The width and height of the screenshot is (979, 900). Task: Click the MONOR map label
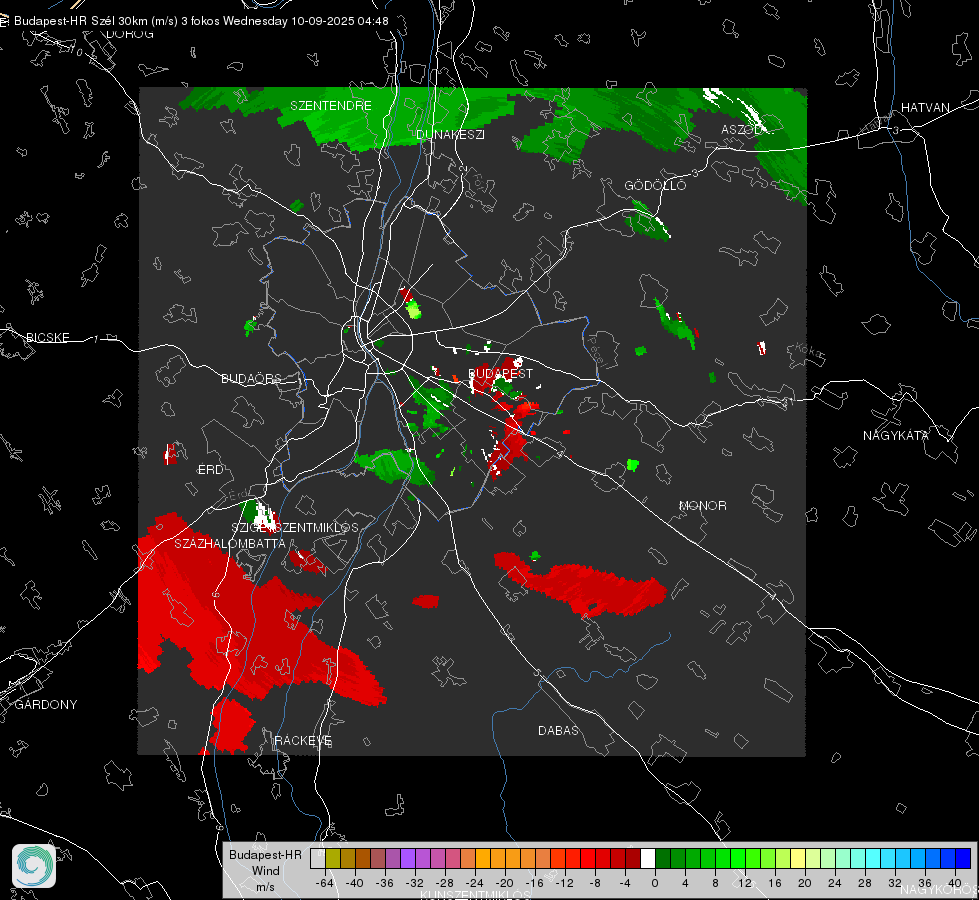(702, 505)
